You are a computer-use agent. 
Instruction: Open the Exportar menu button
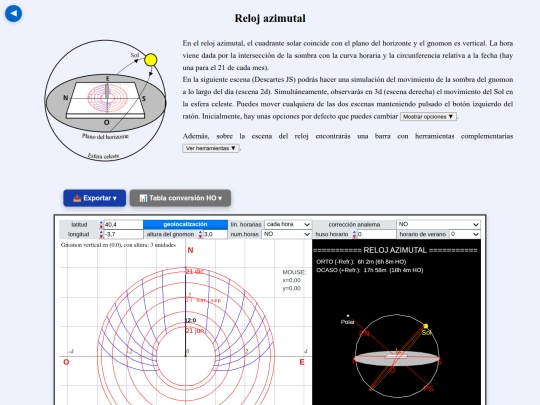94,198
